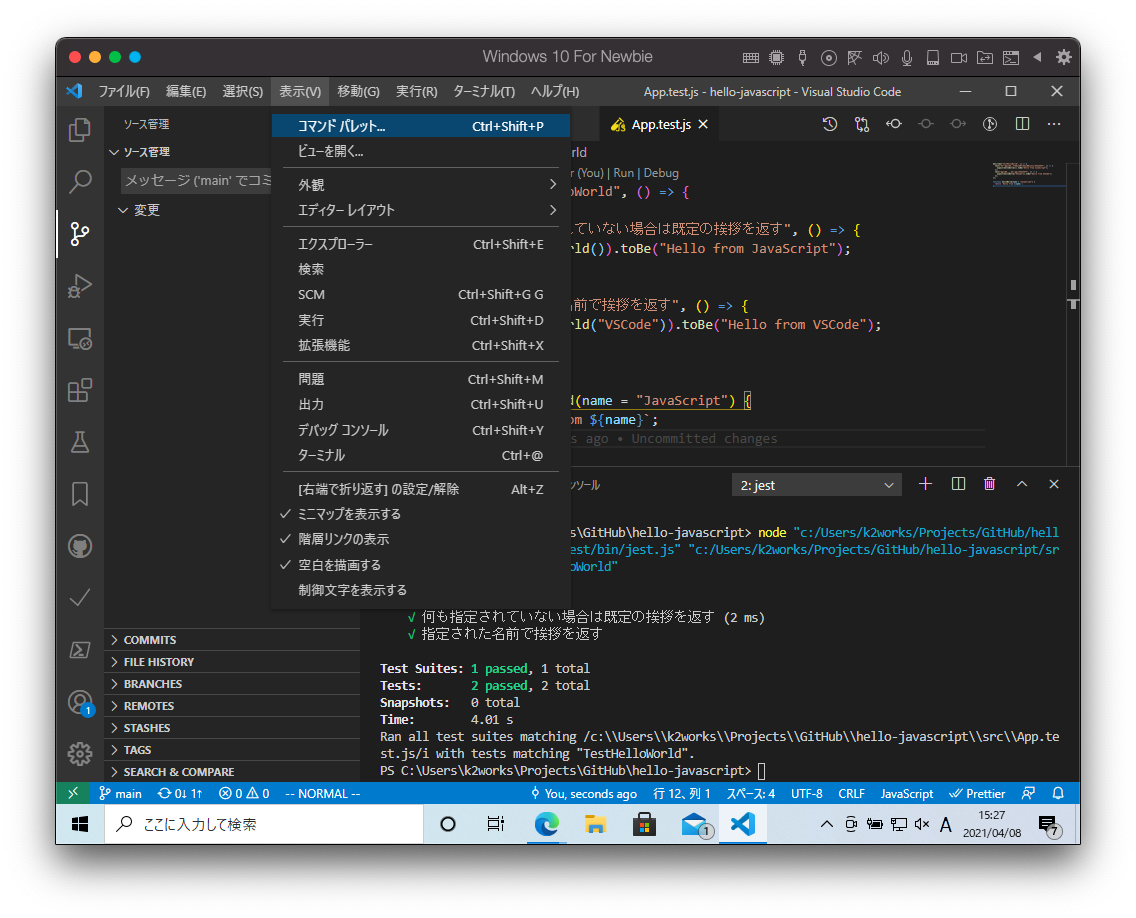Open Run and Debug view icon
This screenshot has width=1136, height=918.
coord(79,286)
